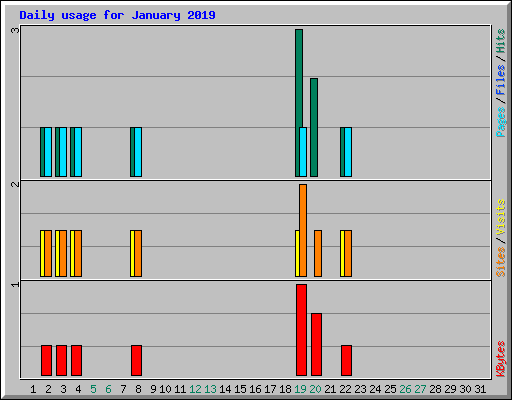Click the cyan Pages bar for day 22
512x400 pixels.
[x=348, y=152]
